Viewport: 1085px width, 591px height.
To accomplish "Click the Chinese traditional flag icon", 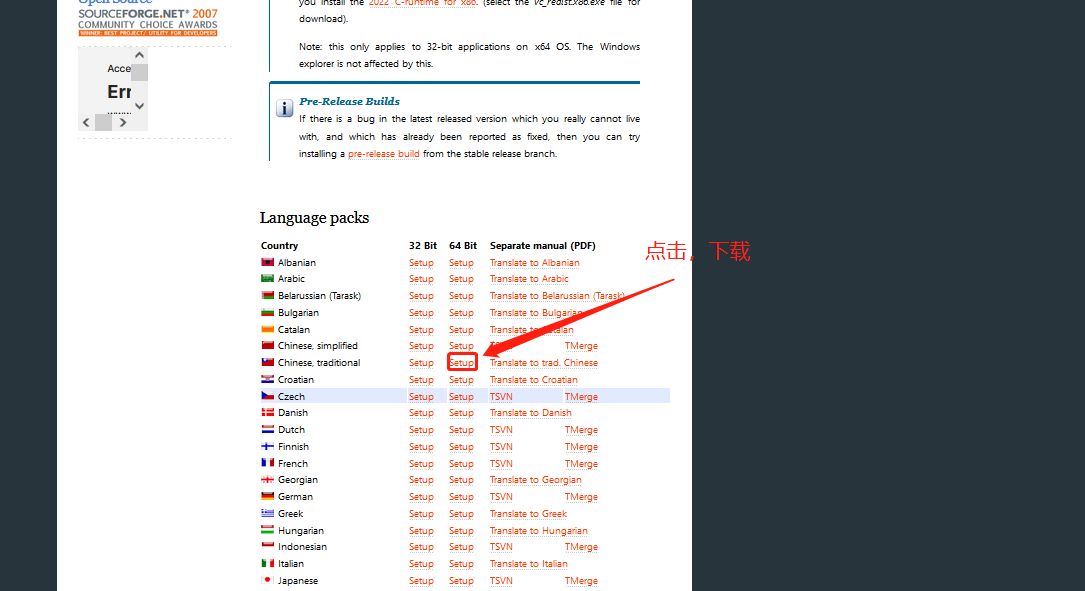I will coord(267,362).
